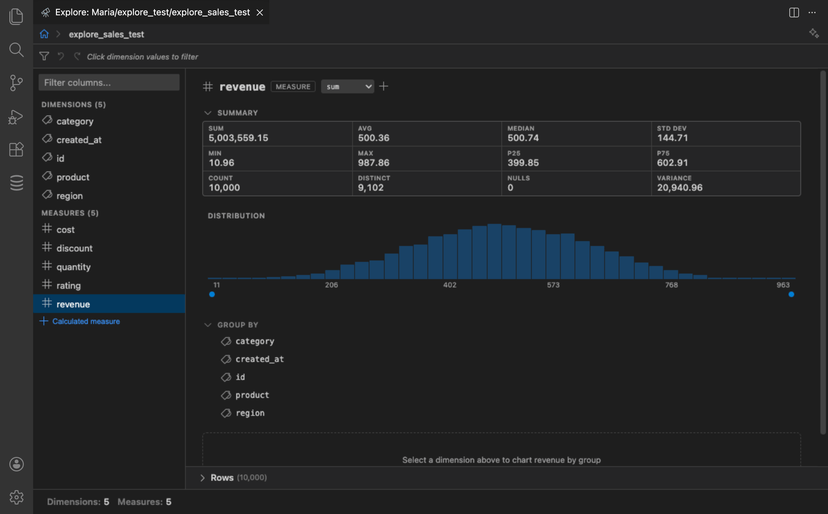
Task: Open the Manage gear icon
Action: [16, 497]
